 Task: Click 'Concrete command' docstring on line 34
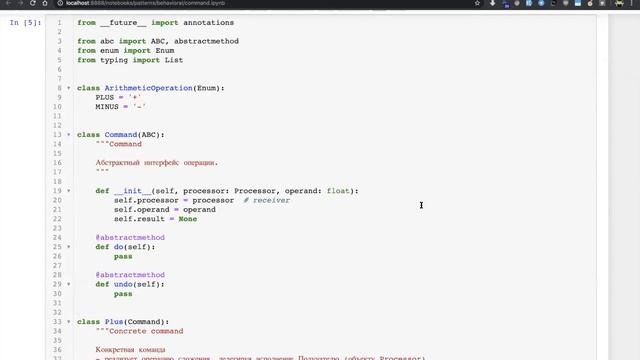pos(146,331)
